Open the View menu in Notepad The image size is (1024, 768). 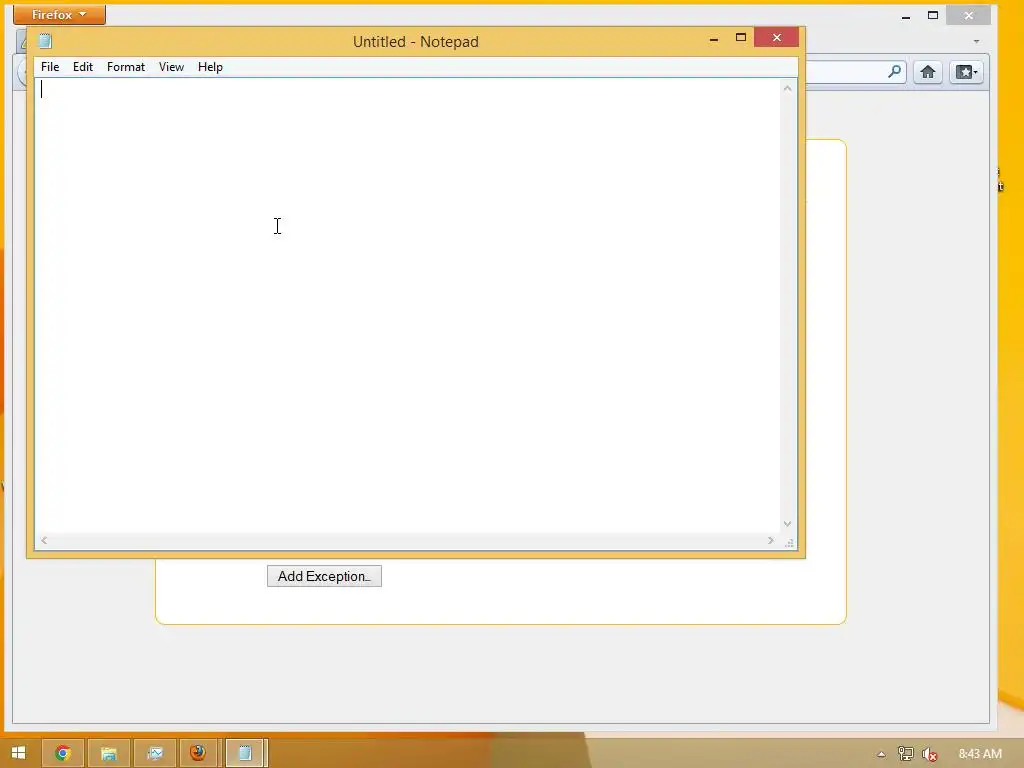click(171, 67)
